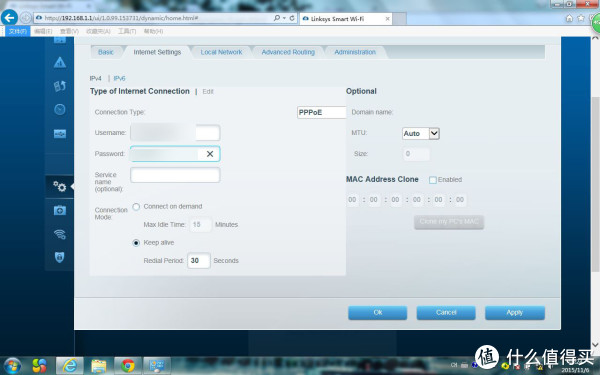
Task: Click the browser back arrow button
Action: pyautogui.click(x=9, y=18)
